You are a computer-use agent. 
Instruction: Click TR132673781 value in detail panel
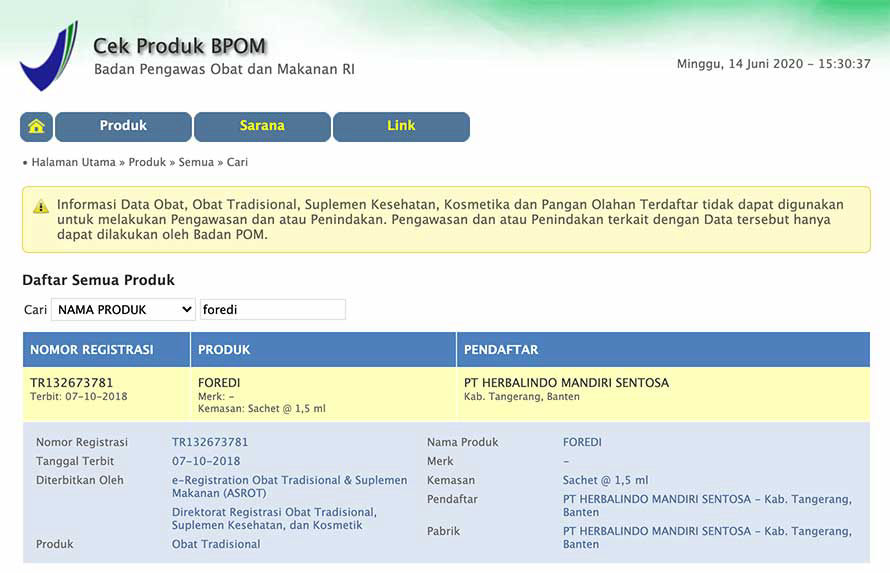coord(210,442)
